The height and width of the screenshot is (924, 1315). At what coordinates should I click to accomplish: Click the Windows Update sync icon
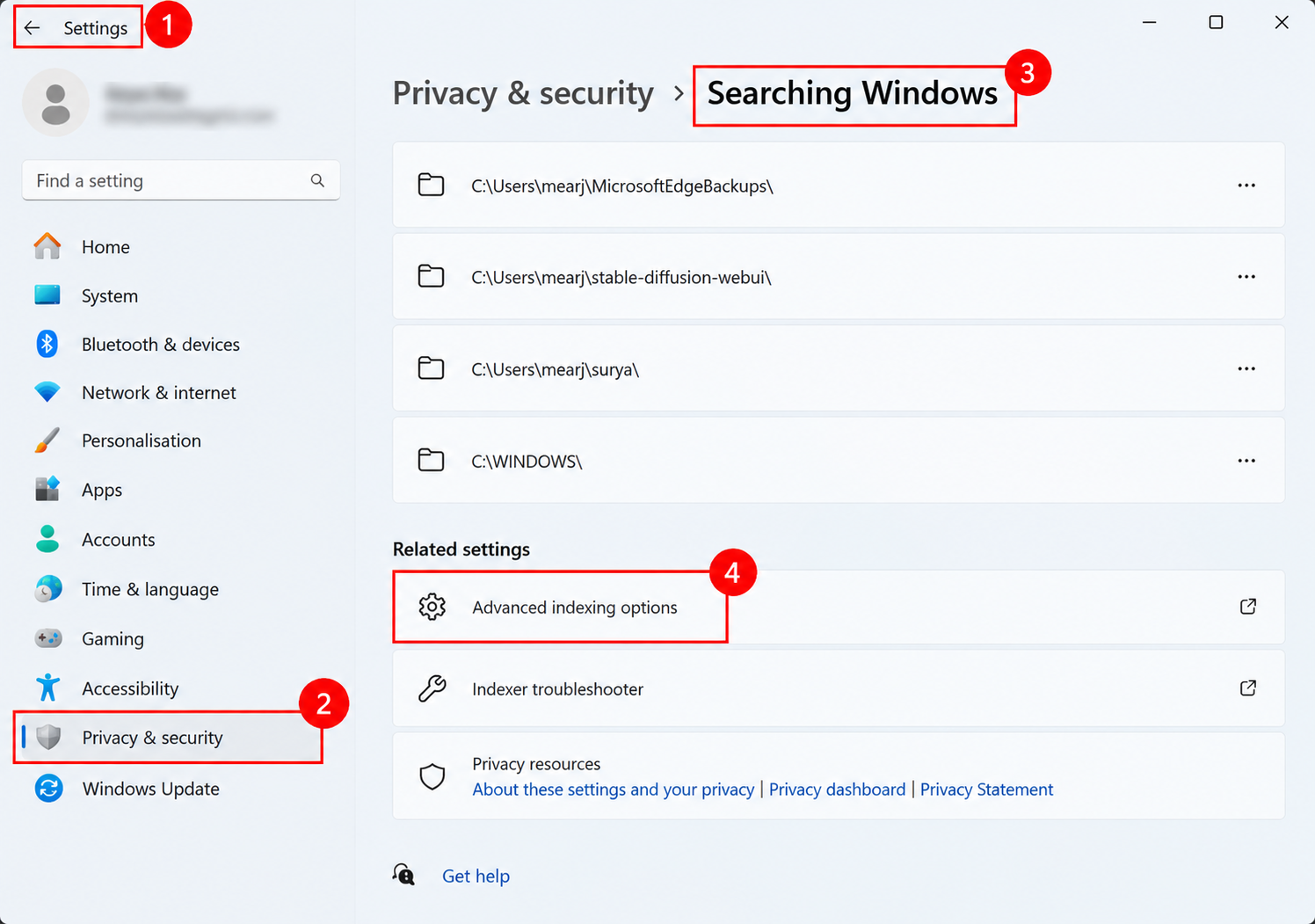click(48, 788)
